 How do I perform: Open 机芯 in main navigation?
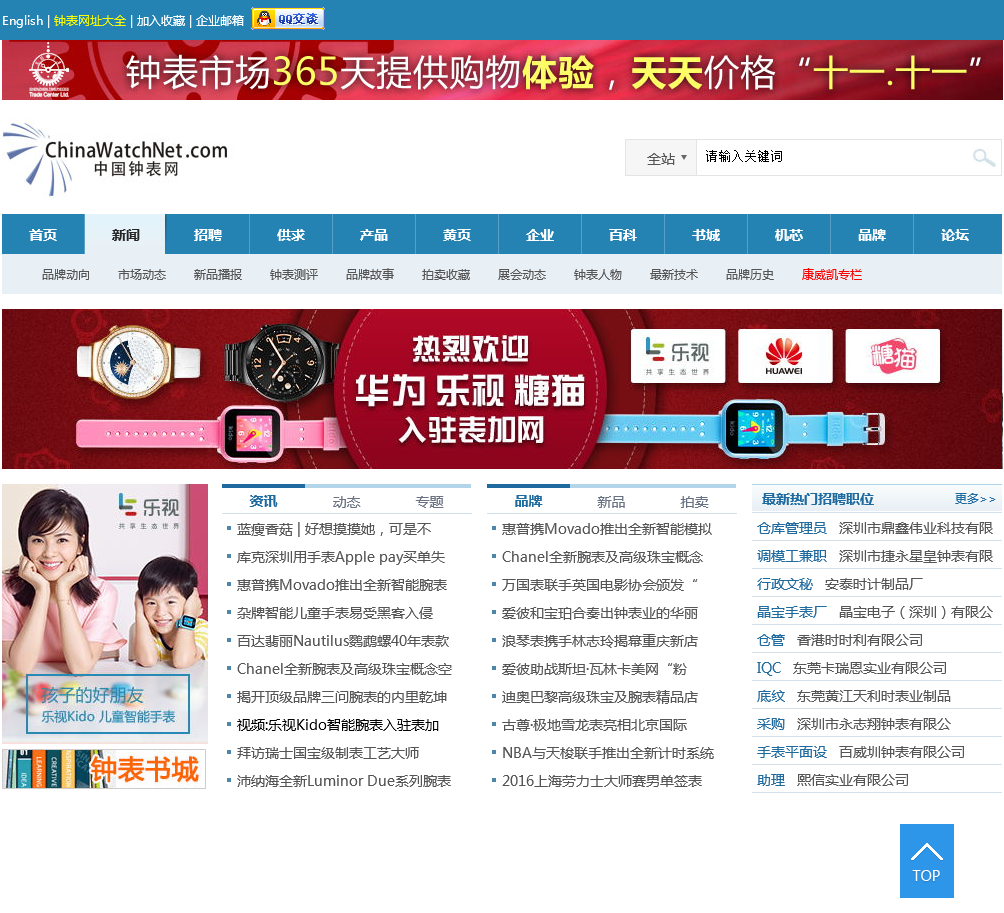(789, 234)
